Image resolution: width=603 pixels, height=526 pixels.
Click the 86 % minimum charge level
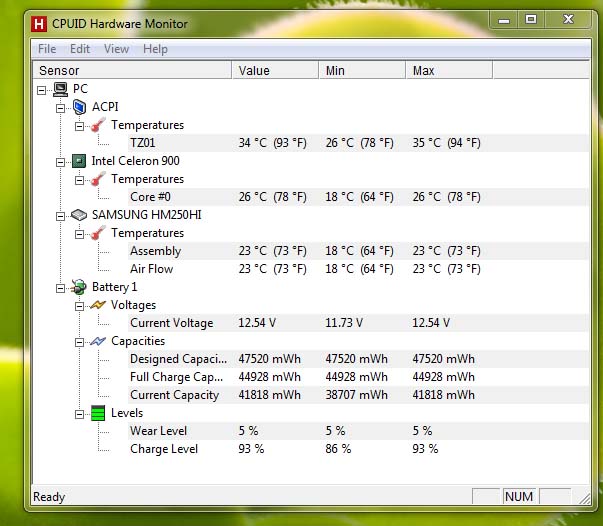(338, 449)
